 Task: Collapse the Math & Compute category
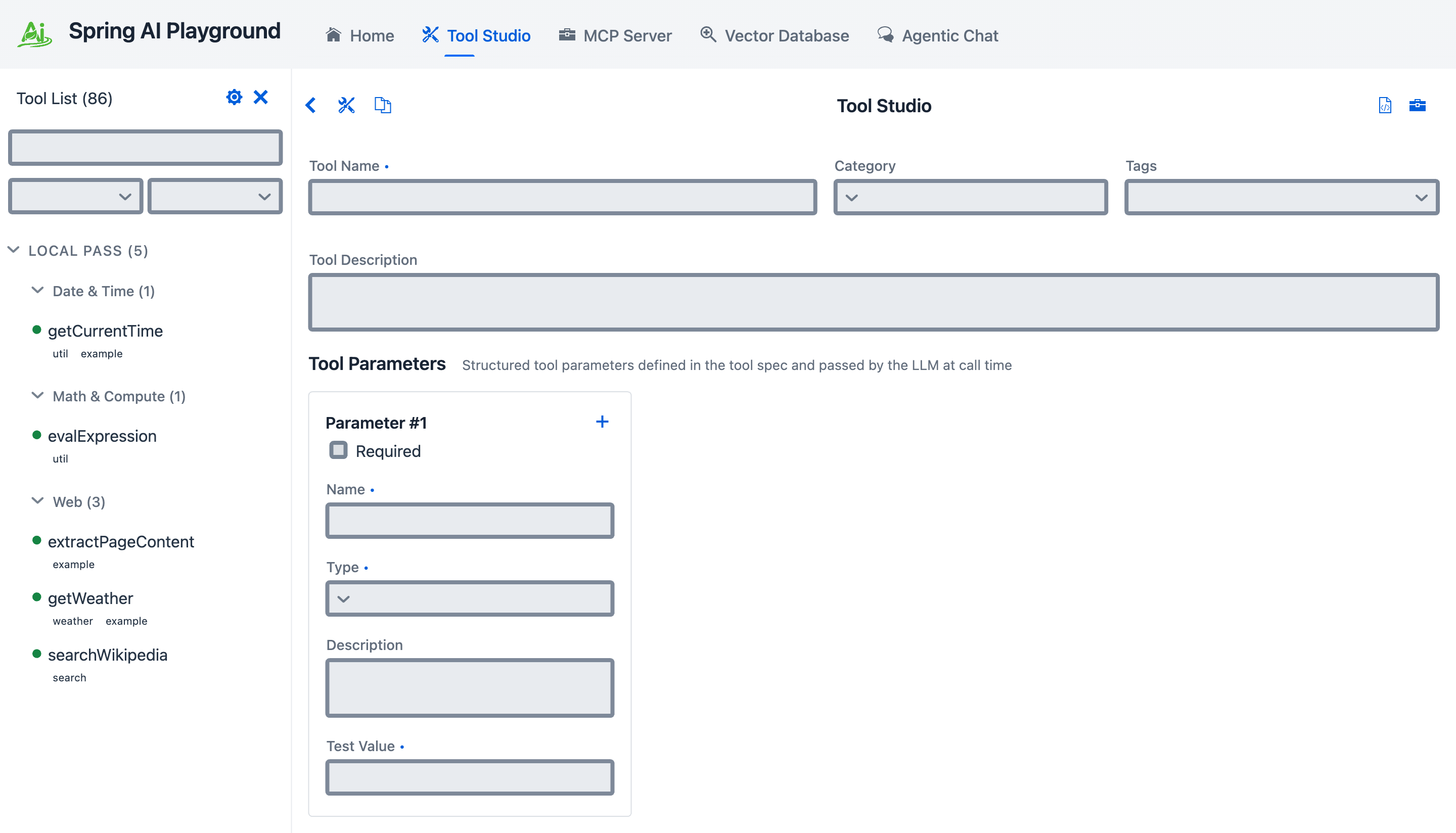tap(38, 396)
